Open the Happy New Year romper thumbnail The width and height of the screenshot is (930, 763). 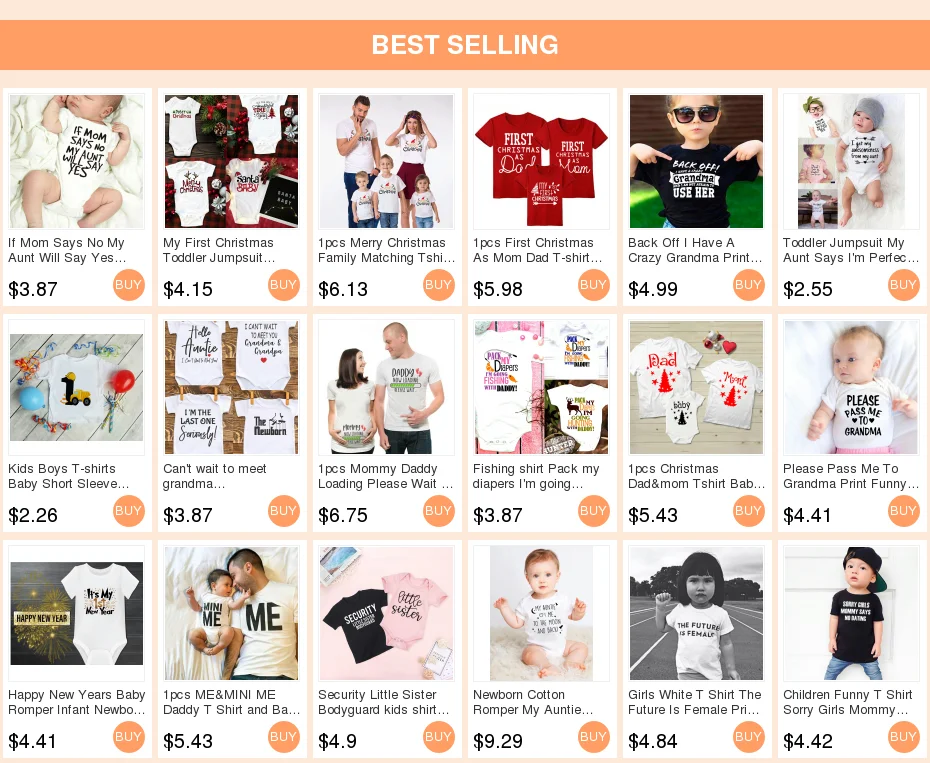coord(77,613)
